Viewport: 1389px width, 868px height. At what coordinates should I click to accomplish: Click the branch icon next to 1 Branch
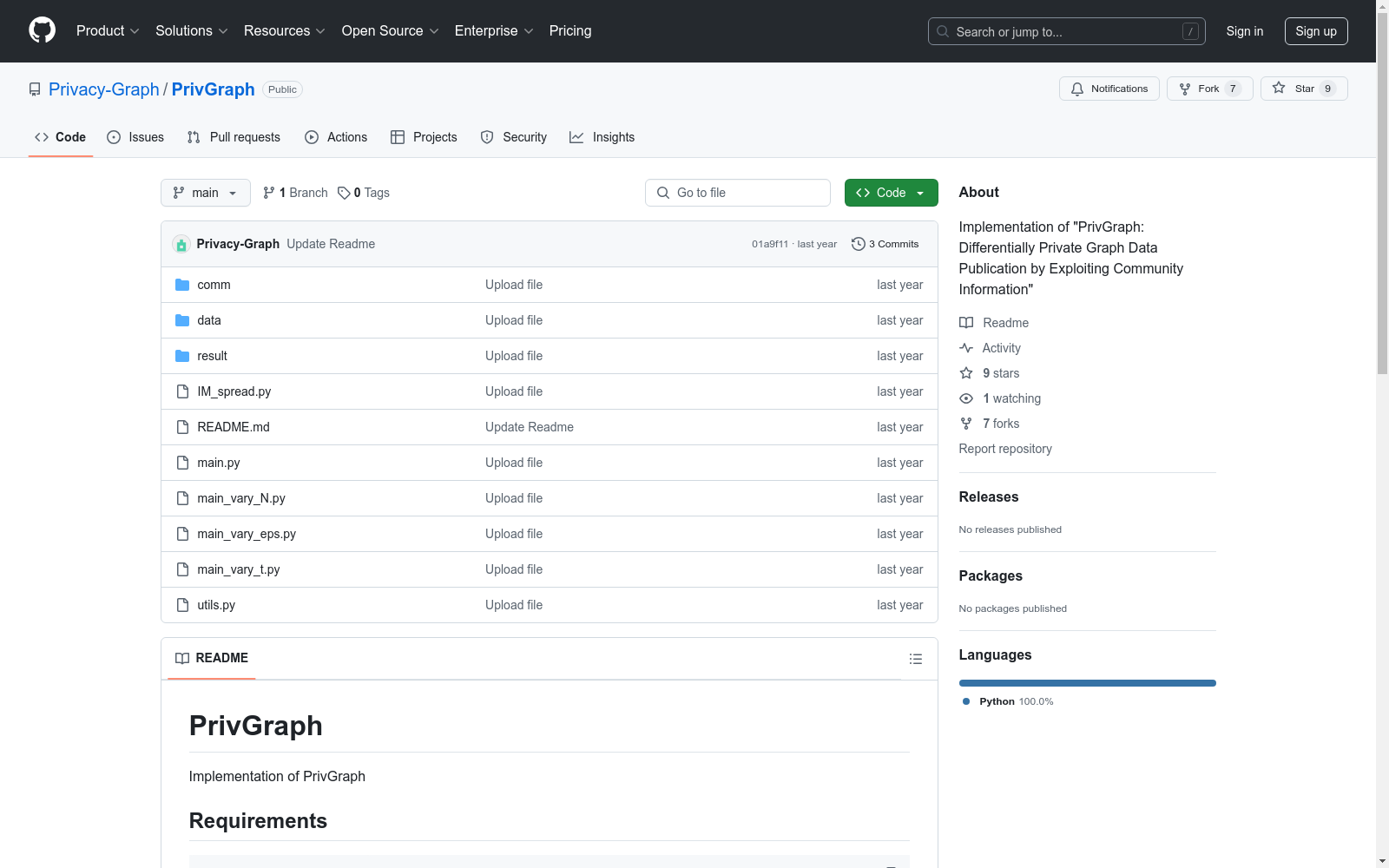[269, 193]
